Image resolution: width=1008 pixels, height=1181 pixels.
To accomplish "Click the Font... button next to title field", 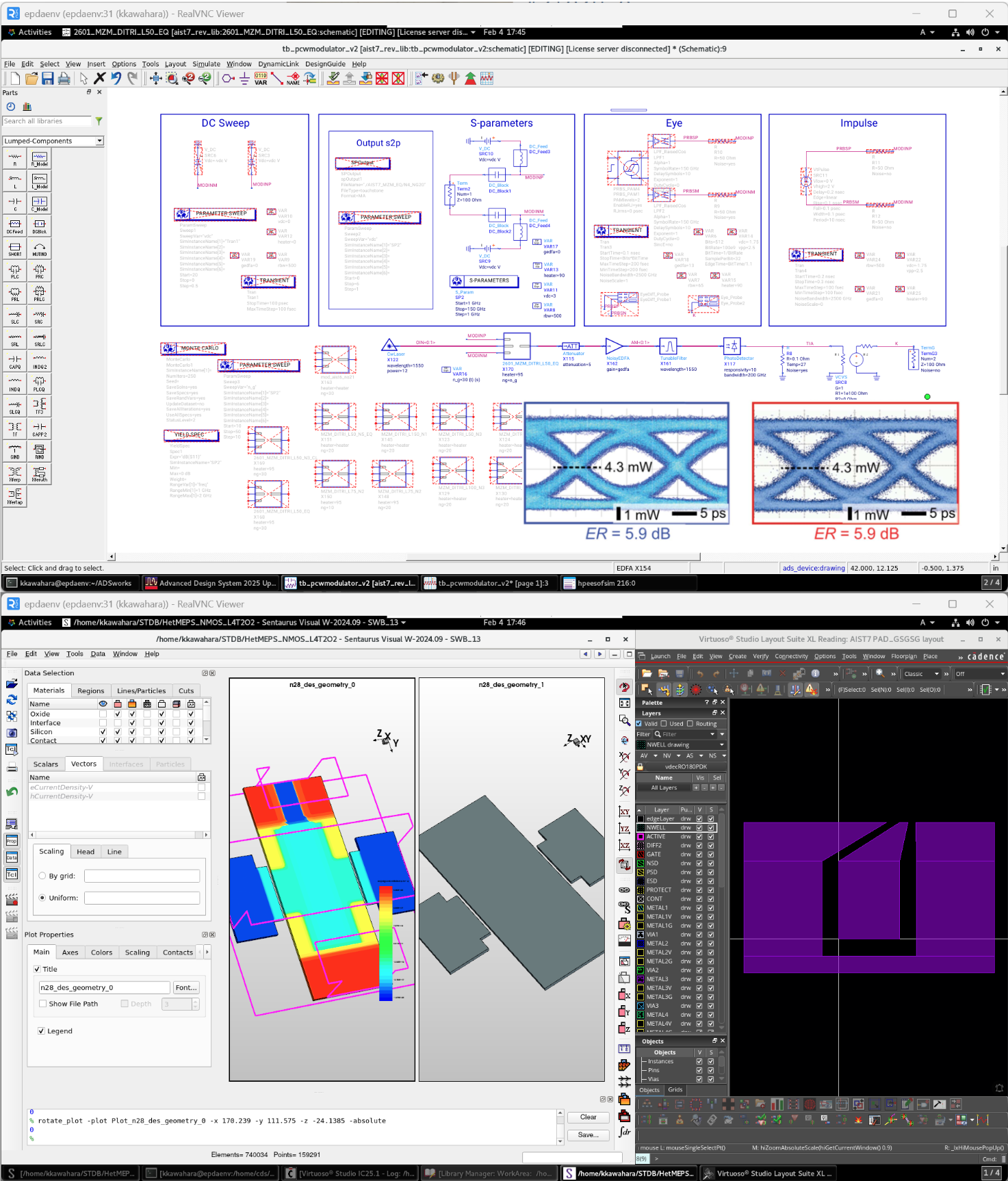I will [186, 988].
